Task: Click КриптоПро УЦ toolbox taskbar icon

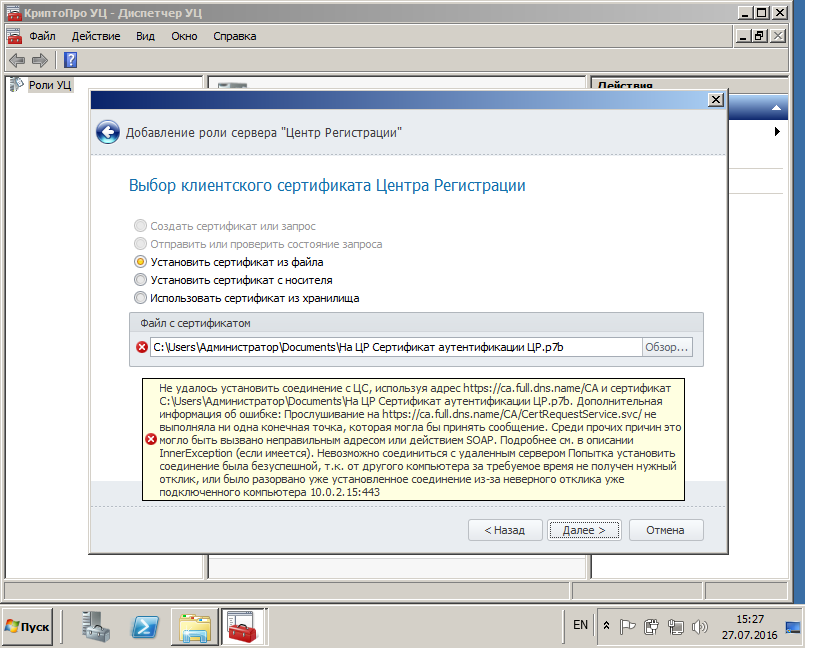Action: pyautogui.click(x=242, y=627)
